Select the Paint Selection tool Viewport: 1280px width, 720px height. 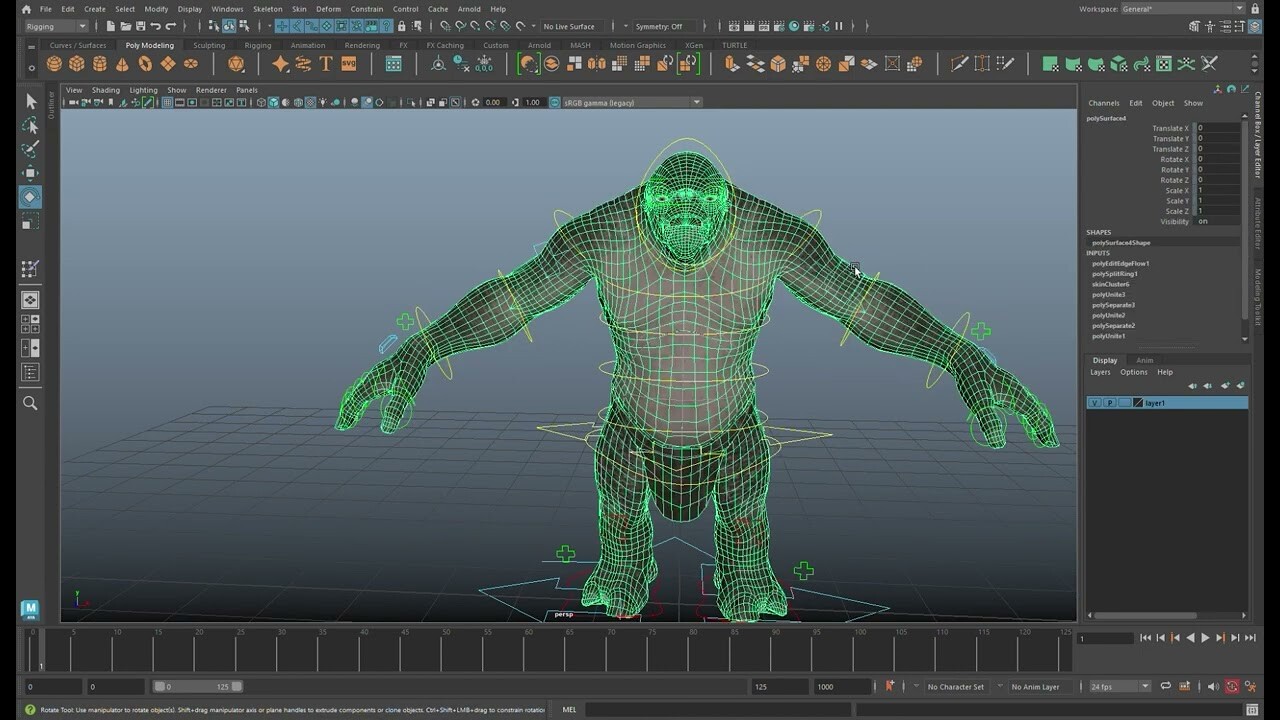30,148
